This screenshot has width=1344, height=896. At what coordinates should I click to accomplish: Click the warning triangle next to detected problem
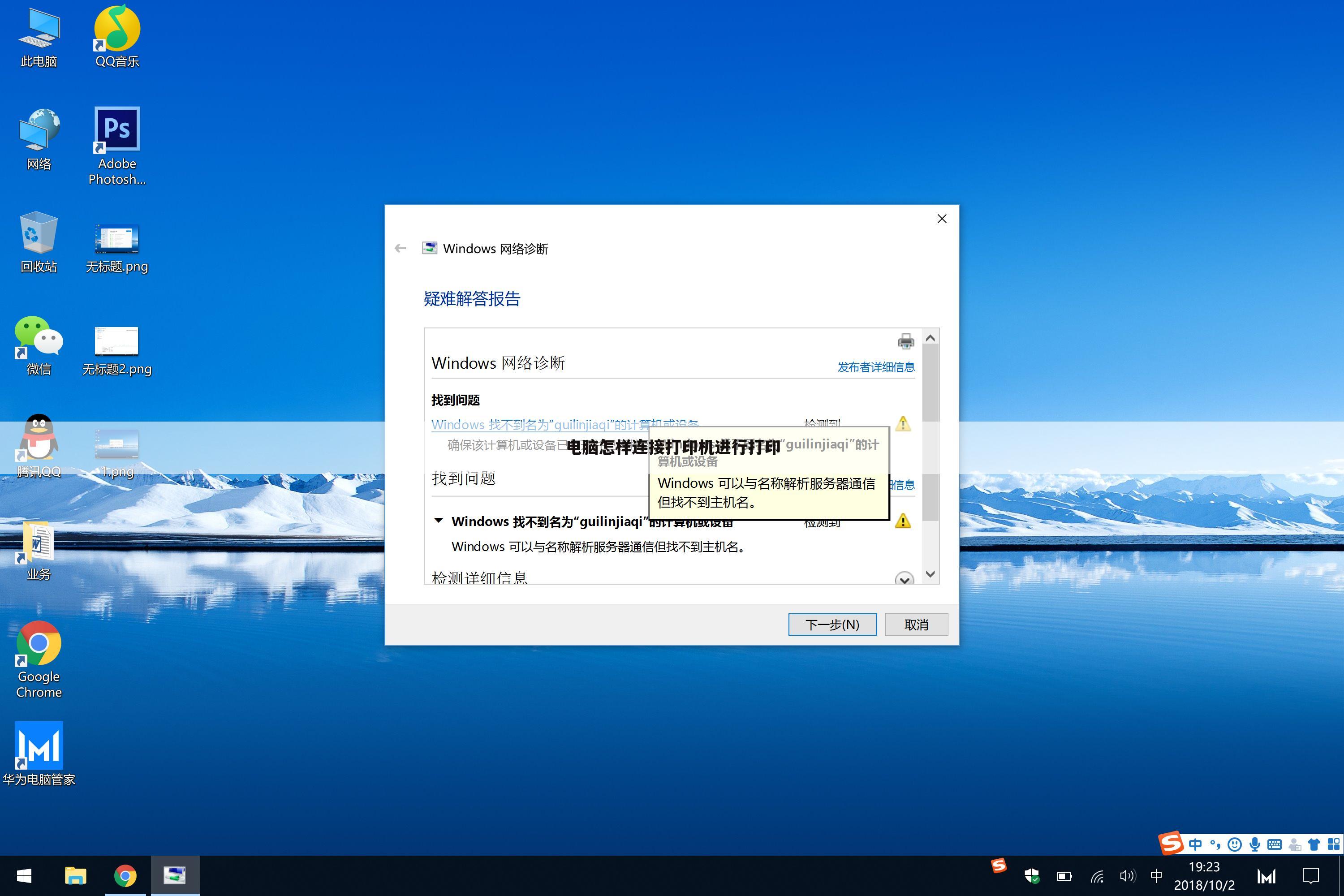tap(904, 423)
